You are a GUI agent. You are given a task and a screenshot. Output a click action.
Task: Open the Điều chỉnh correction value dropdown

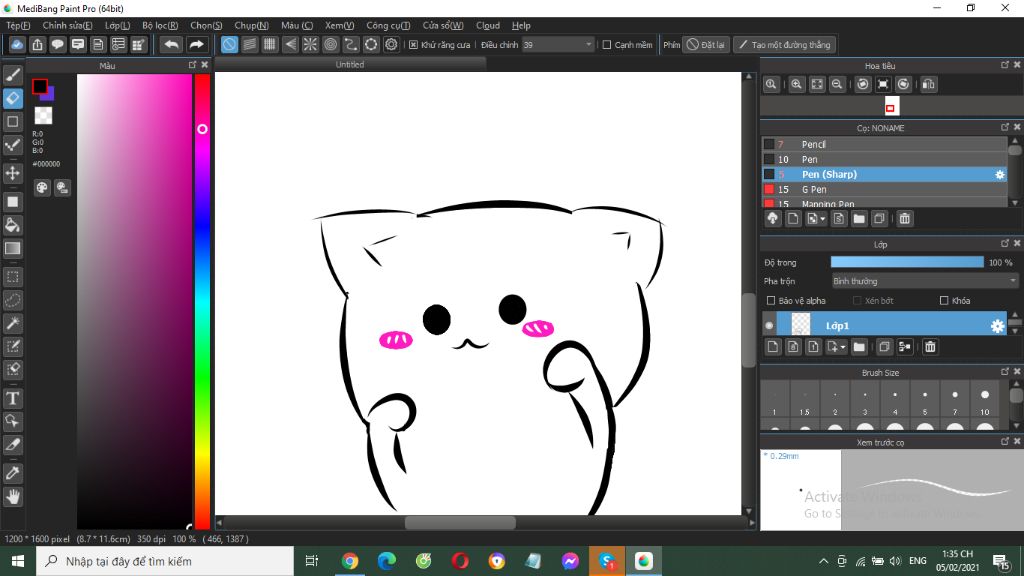tap(588, 44)
